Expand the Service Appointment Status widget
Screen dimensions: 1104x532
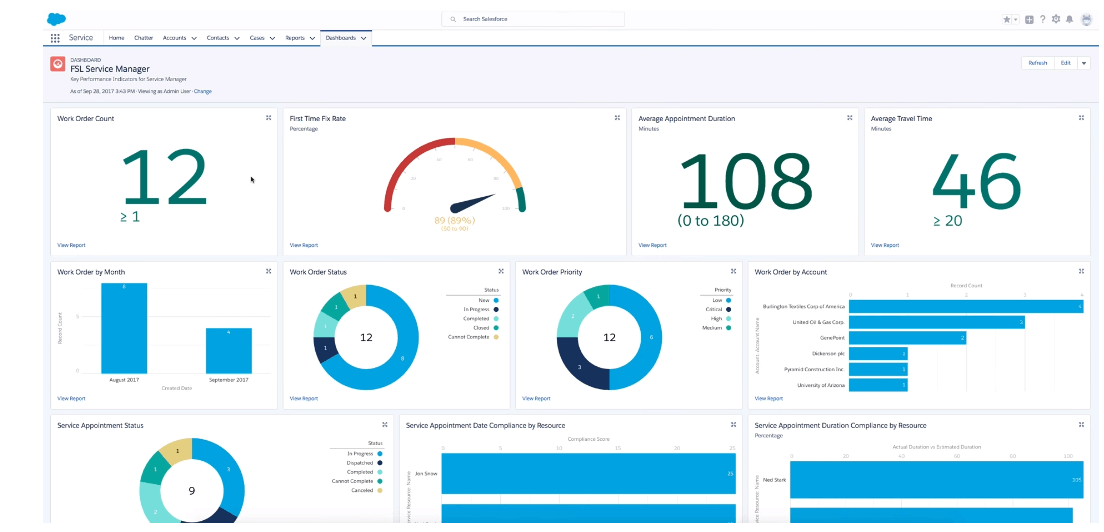pyautogui.click(x=384, y=424)
